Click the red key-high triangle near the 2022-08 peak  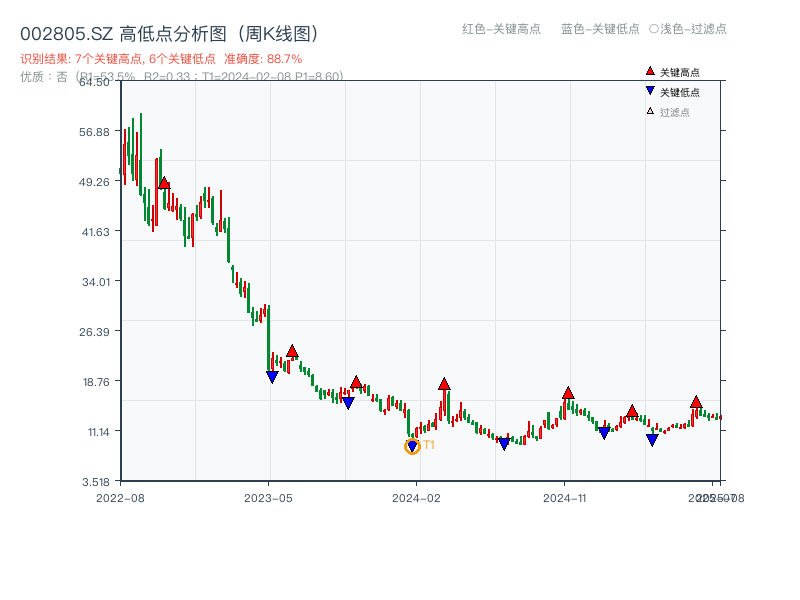coord(163,182)
